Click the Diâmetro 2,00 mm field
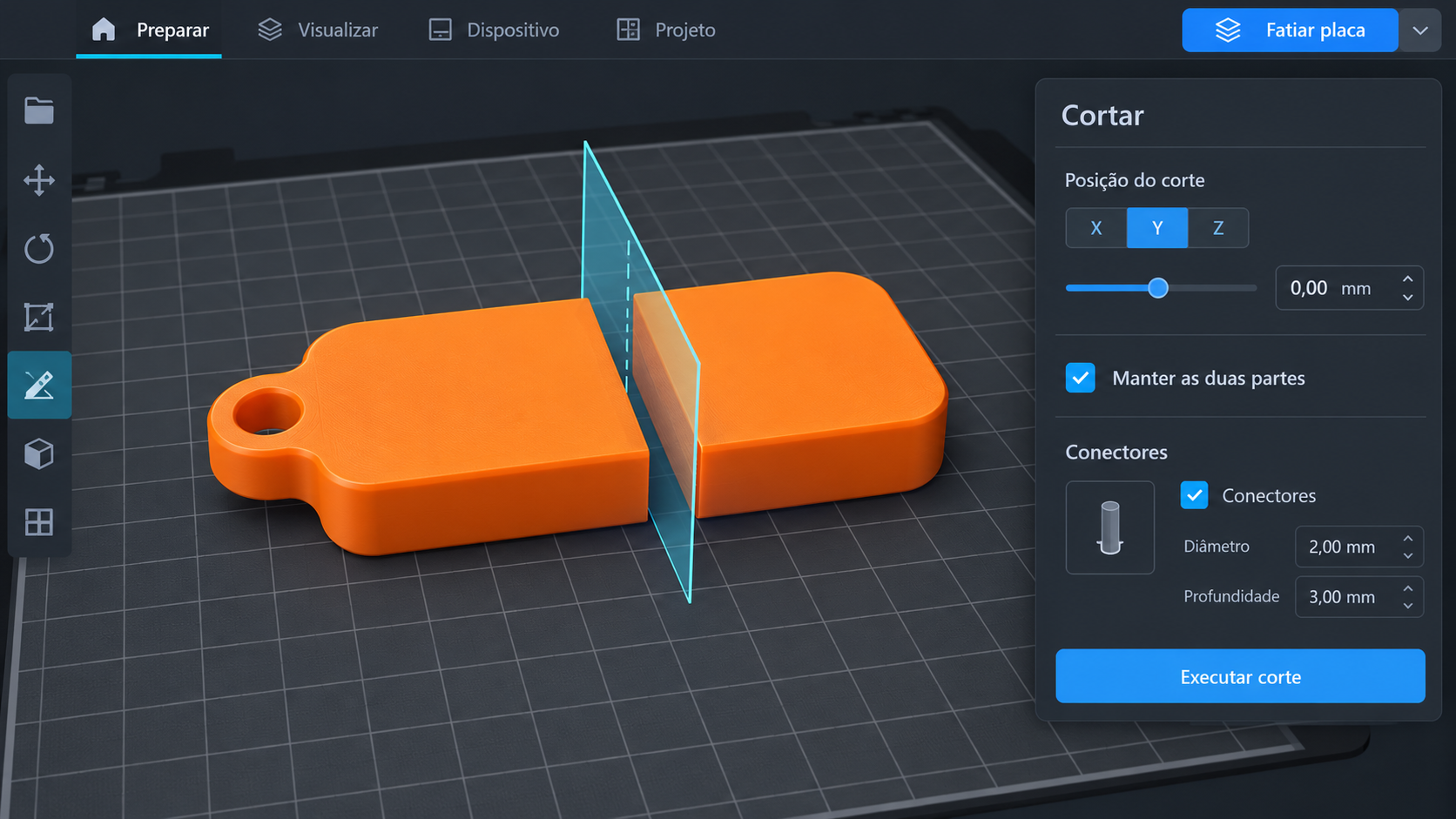Screen dimensions: 1456x819 1359,547
